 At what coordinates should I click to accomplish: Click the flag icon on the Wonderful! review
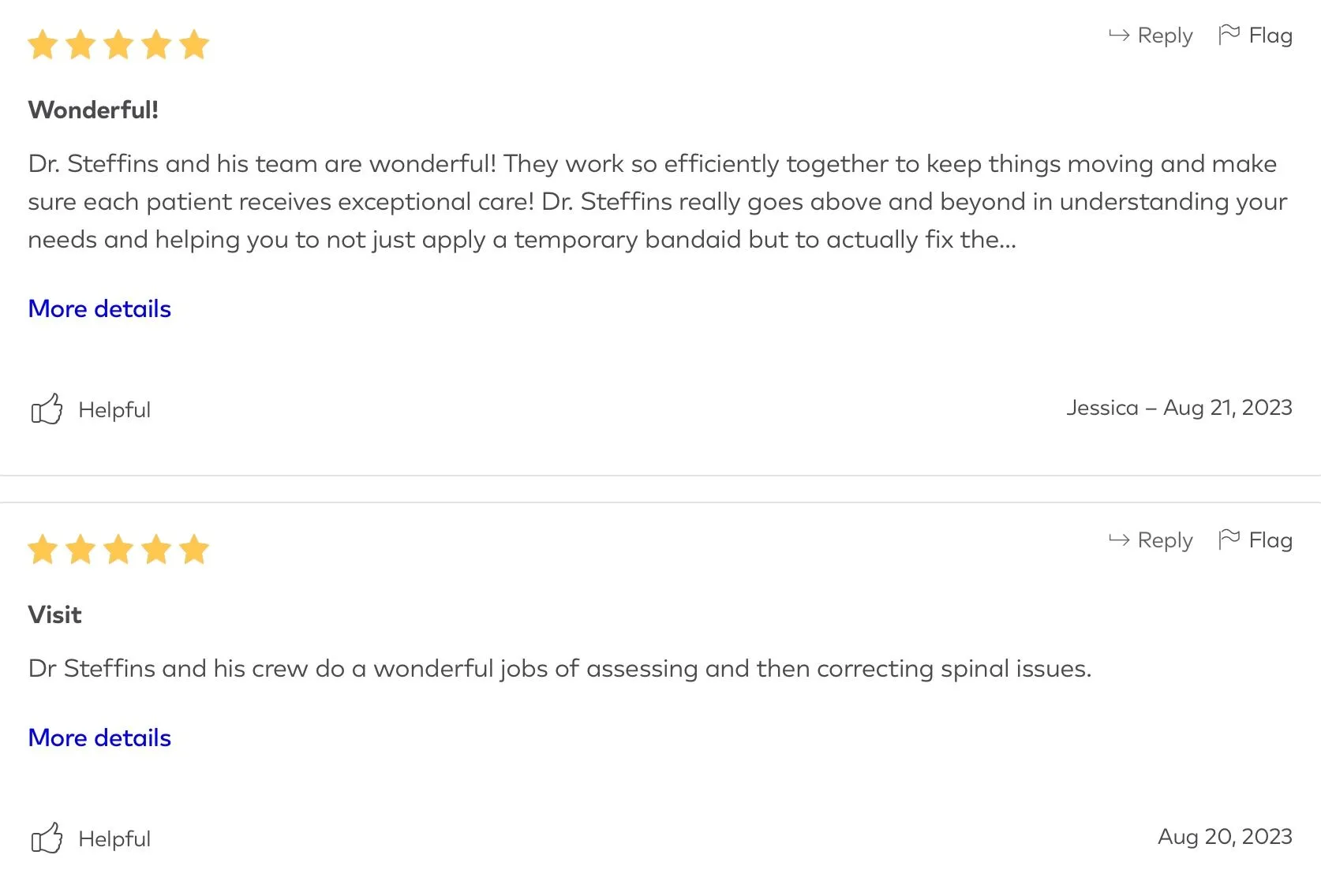1229,35
